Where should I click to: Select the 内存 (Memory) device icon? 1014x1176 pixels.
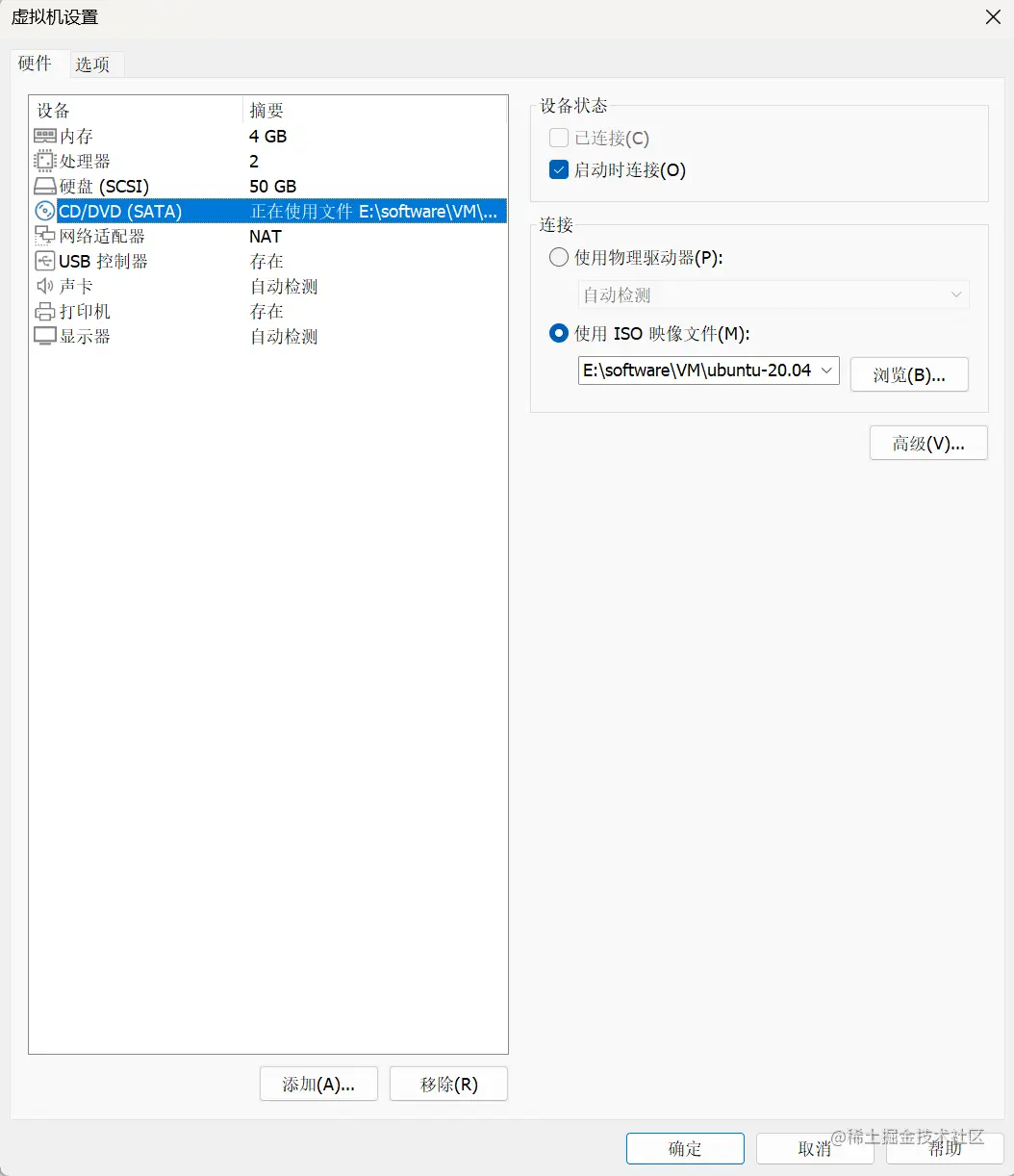(45, 136)
